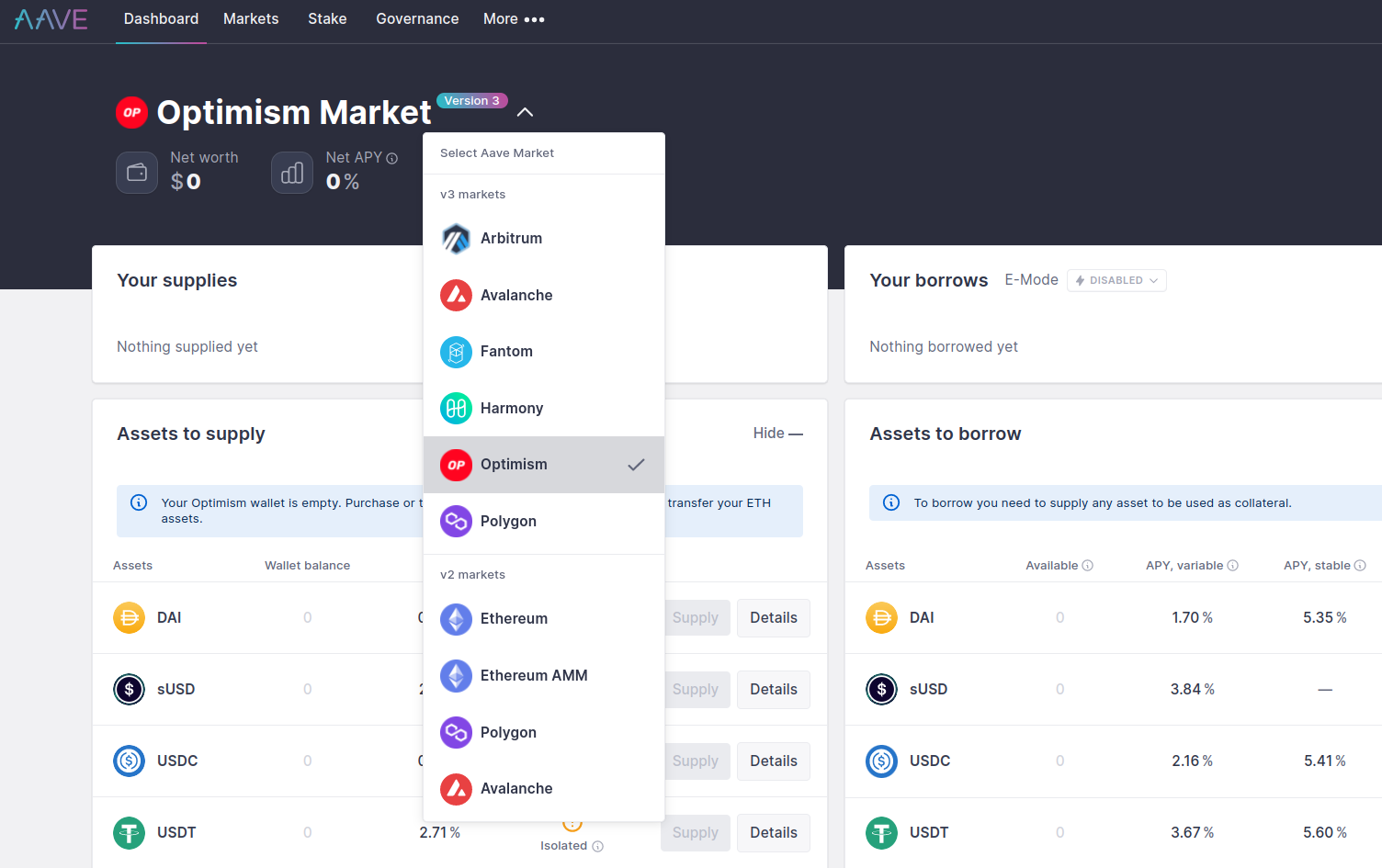The image size is (1382, 868).
Task: Open the E-Mode DISABLED dropdown
Action: tap(1116, 280)
